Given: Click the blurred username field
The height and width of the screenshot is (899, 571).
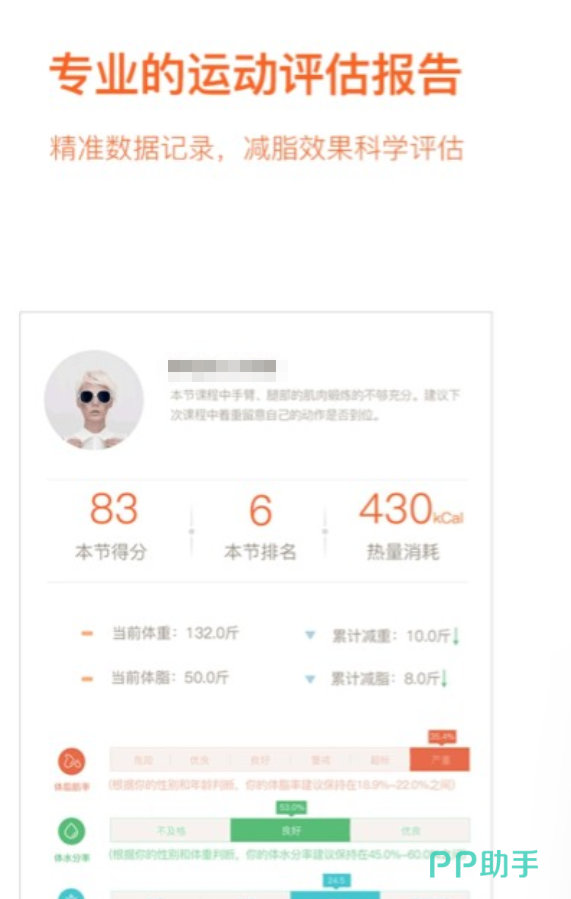Looking at the screenshot, I should [x=222, y=366].
